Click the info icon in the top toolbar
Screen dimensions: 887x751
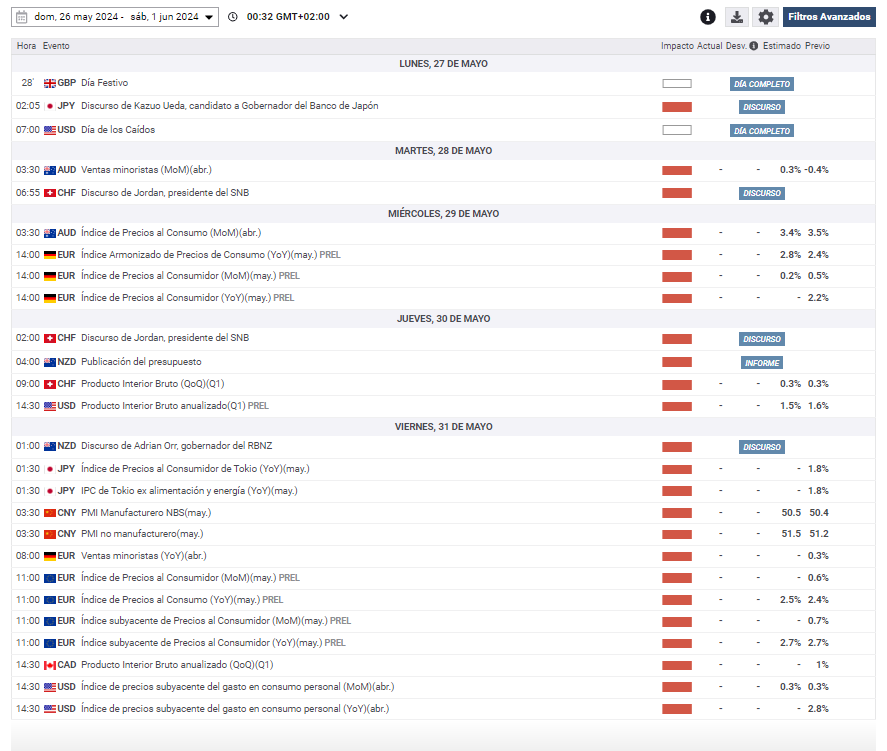click(x=708, y=17)
